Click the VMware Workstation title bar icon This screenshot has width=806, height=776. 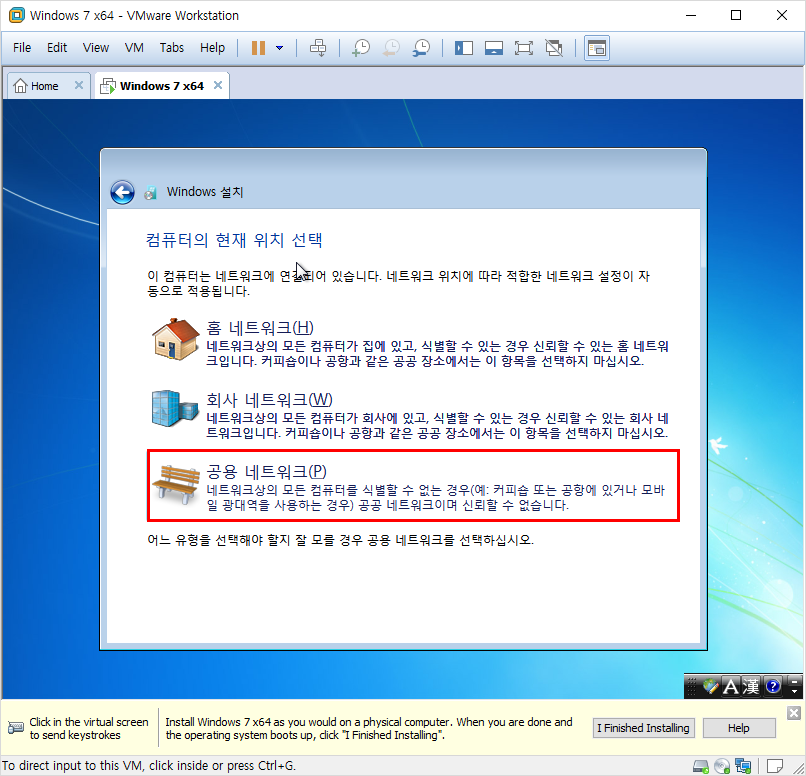click(x=16, y=15)
